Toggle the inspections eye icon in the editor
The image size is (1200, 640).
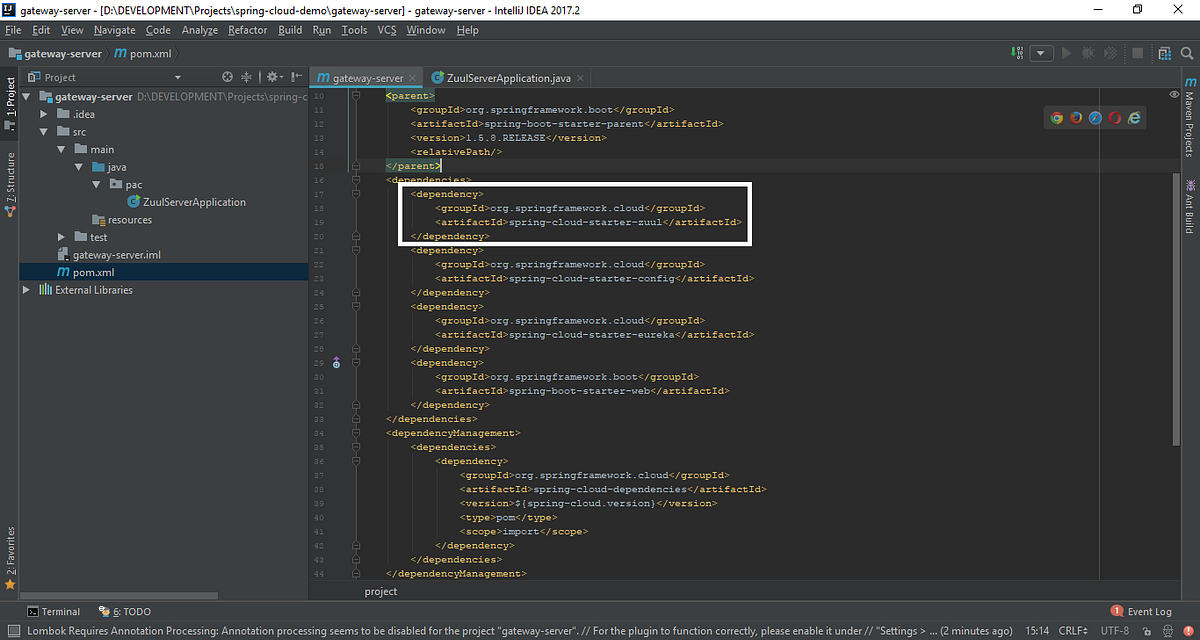(1173, 94)
